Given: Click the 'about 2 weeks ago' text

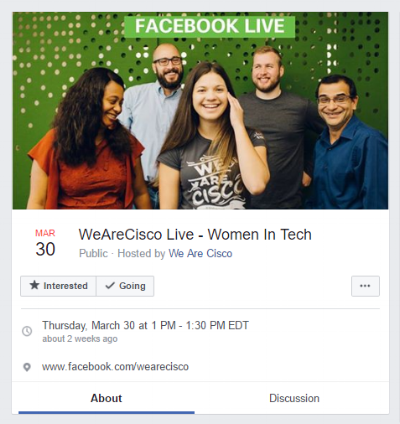Looking at the screenshot, I should (80, 339).
